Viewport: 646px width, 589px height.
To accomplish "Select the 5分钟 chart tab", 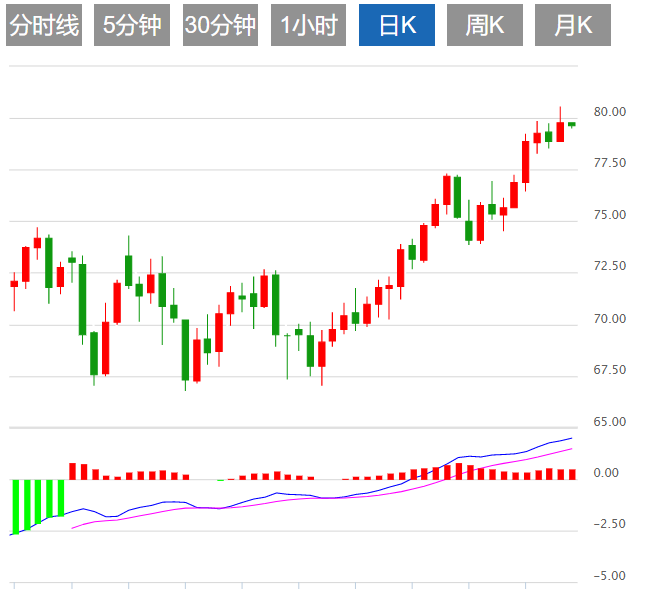I will (x=132, y=26).
